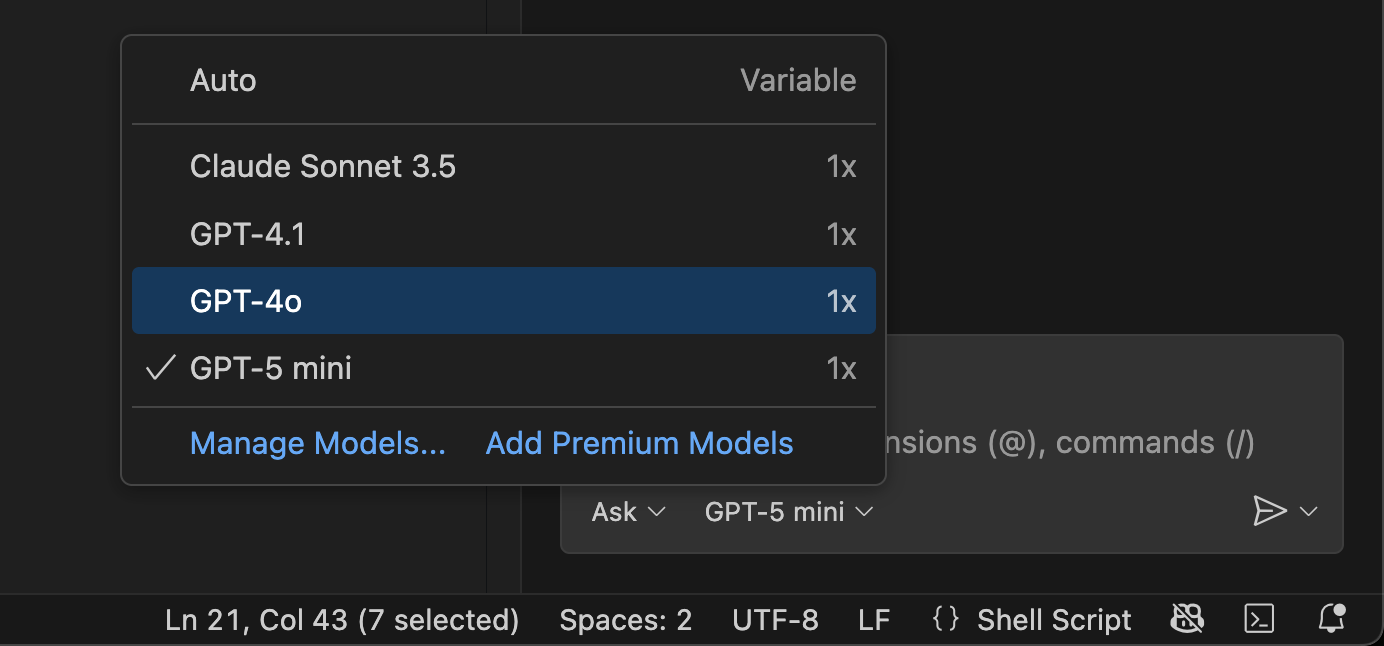Click the terminal icon in status bar
Viewport: 1384px width, 646px height.
pyautogui.click(x=1259, y=619)
